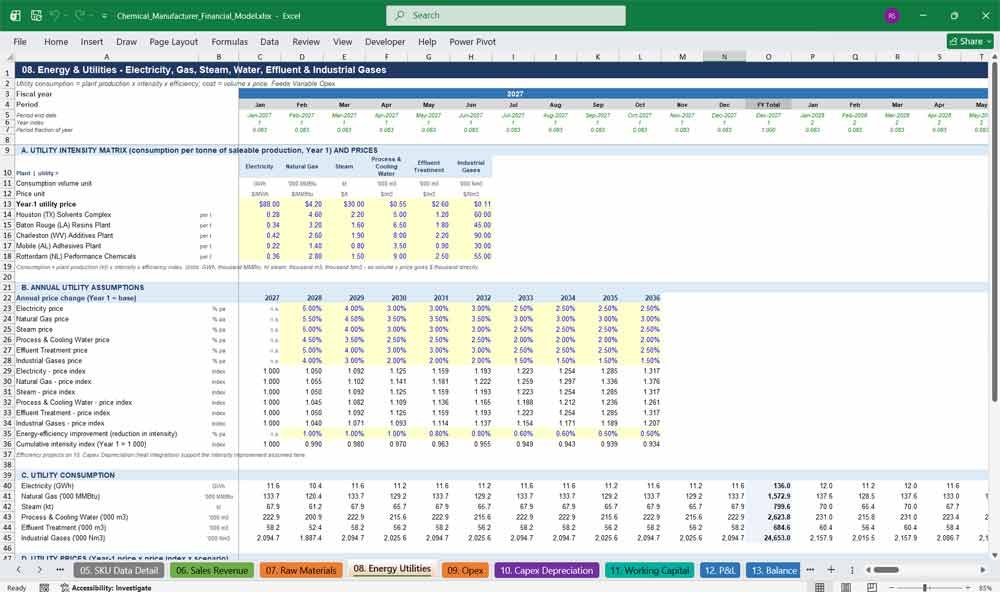The width and height of the screenshot is (1000, 592).
Task: Open the Undo history dropdown arrow
Action: [x=66, y=16]
